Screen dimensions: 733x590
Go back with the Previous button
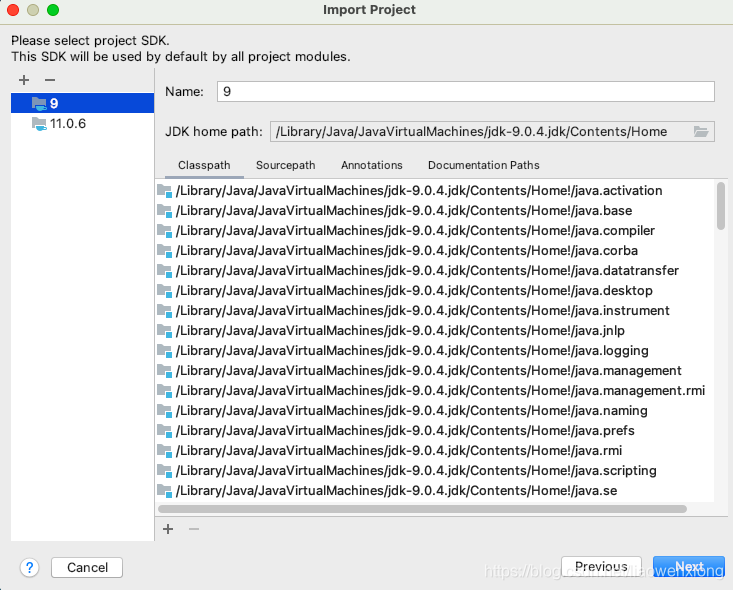pyautogui.click(x=601, y=567)
